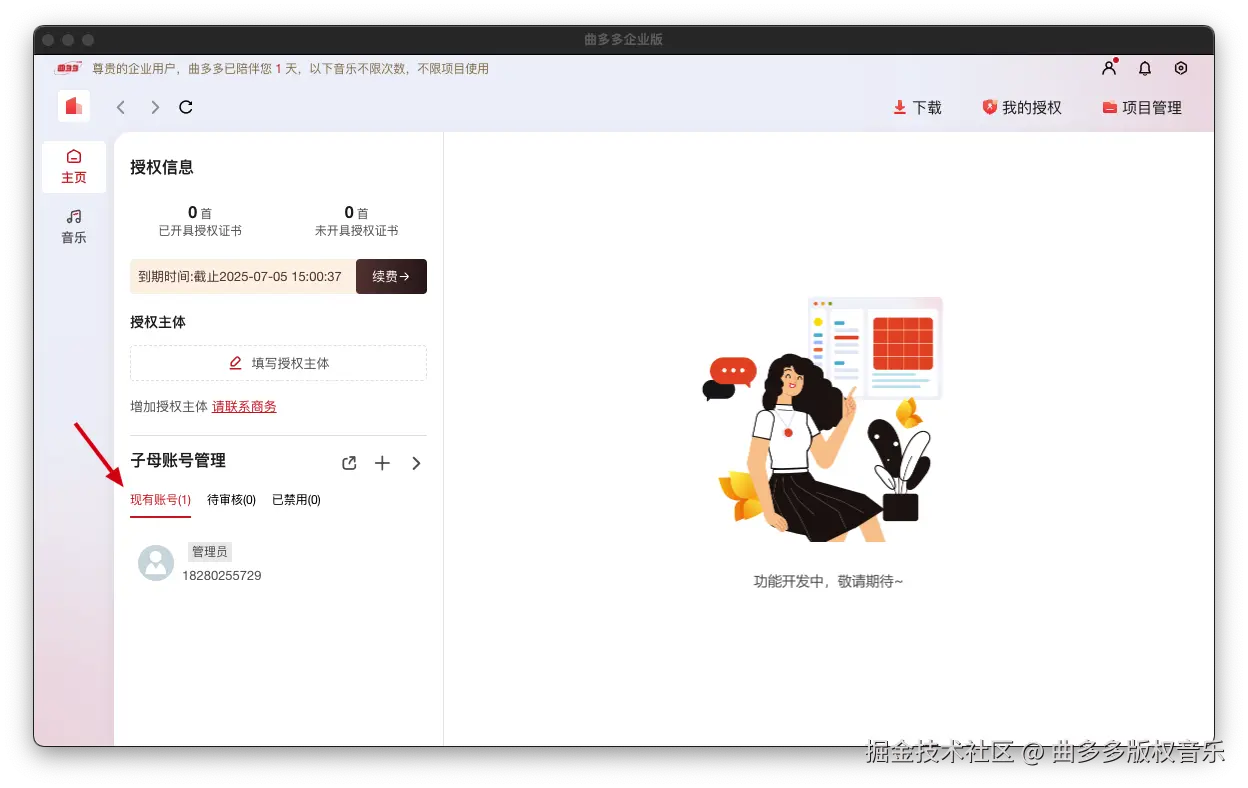Viewport: 1248px width, 788px height.
Task: Click the 管理员 label tag
Action: pyautogui.click(x=210, y=551)
